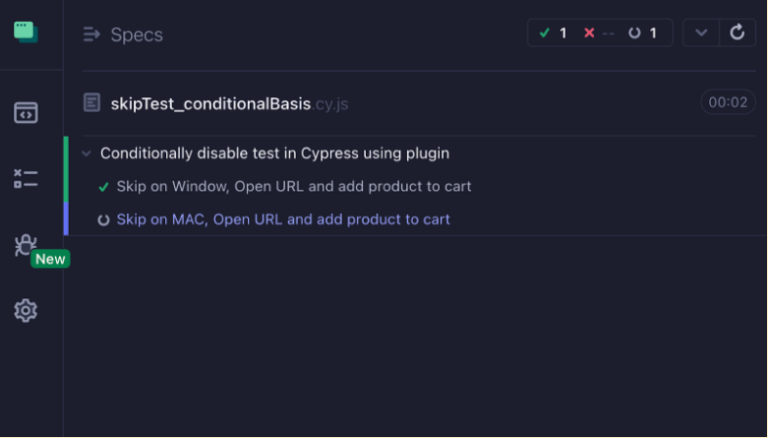This screenshot has width=768, height=438.
Task: Expand the Specs list panel toggle
Action: point(92,35)
